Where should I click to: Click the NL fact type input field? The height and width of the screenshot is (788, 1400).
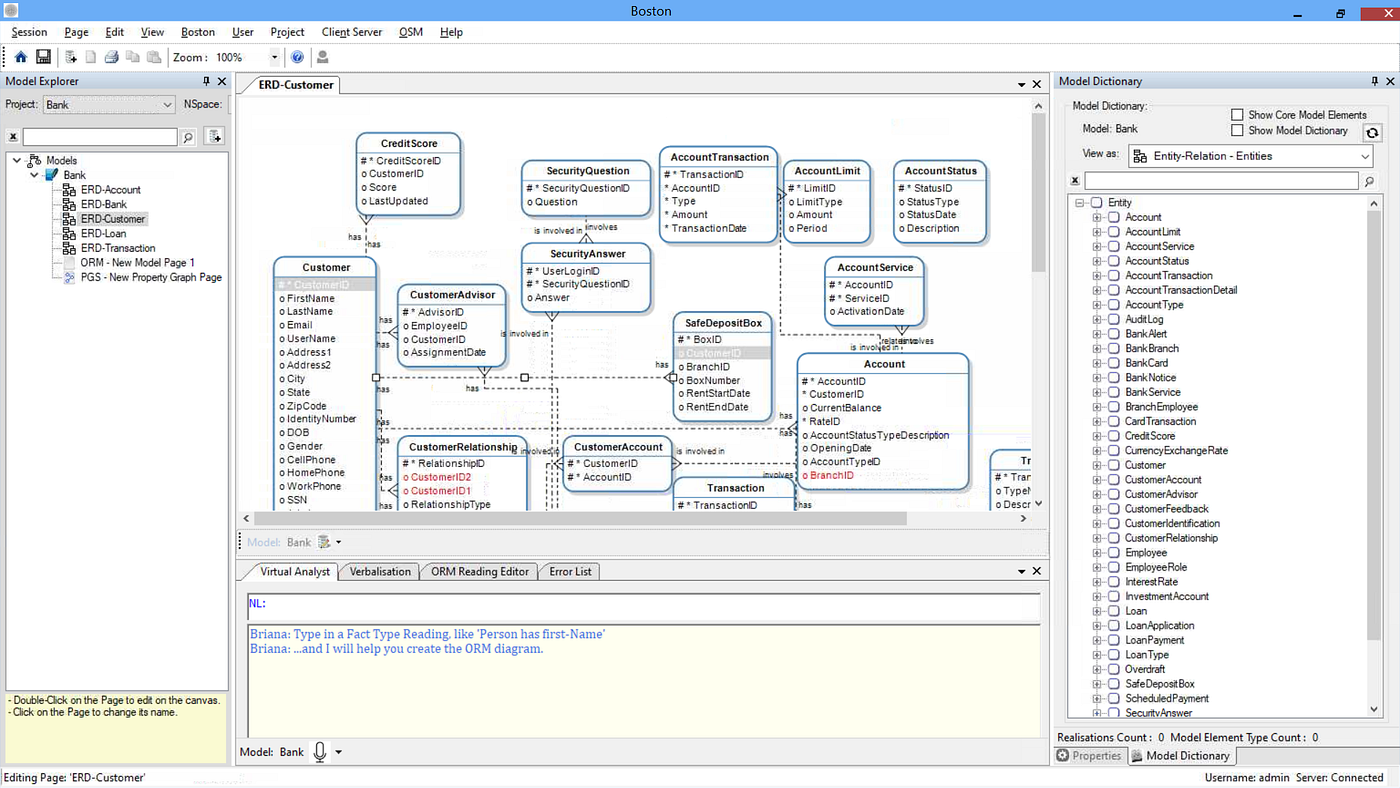(x=643, y=605)
